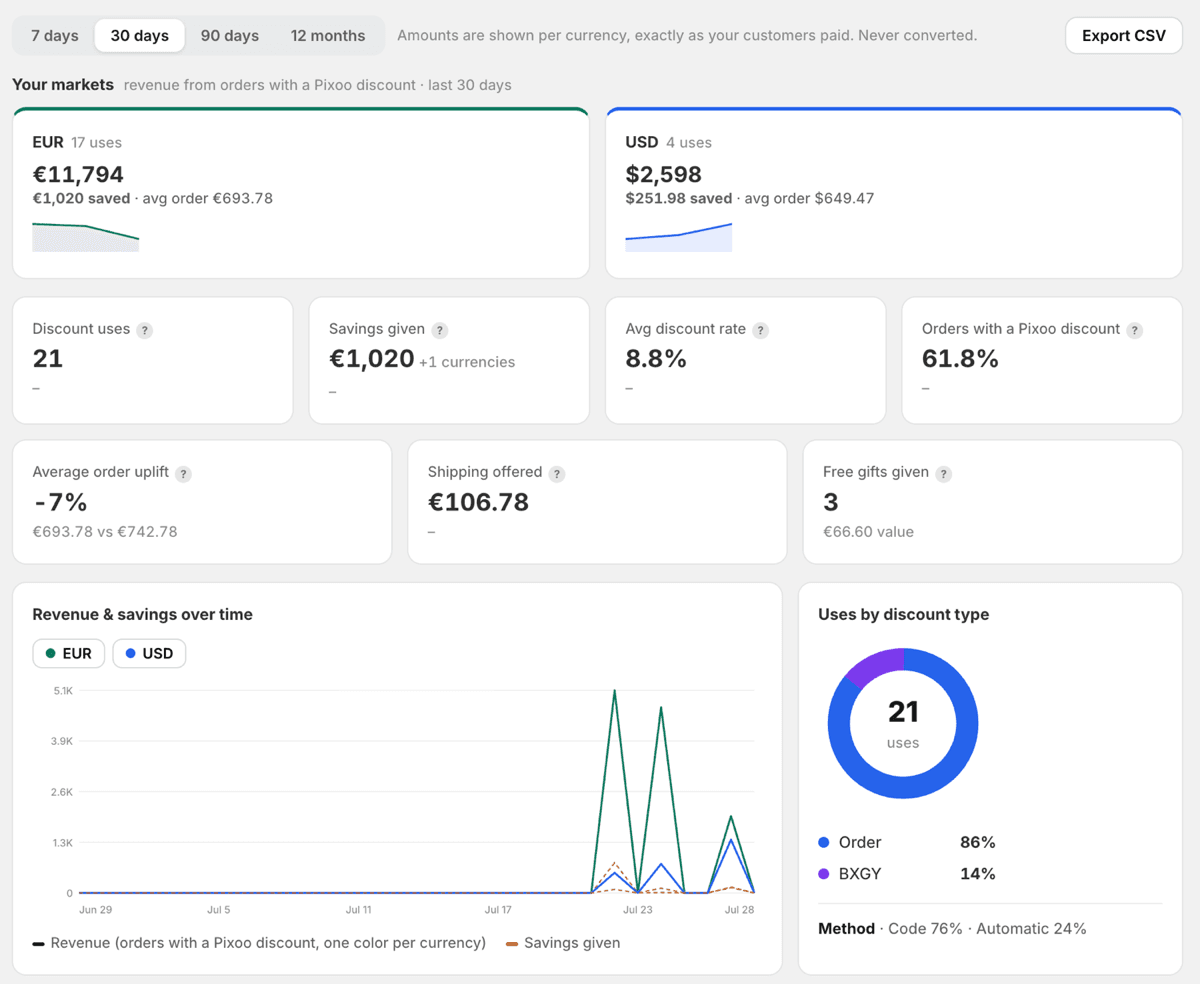1200x984 pixels.
Task: Select the 7 days range tab
Action: pos(55,35)
